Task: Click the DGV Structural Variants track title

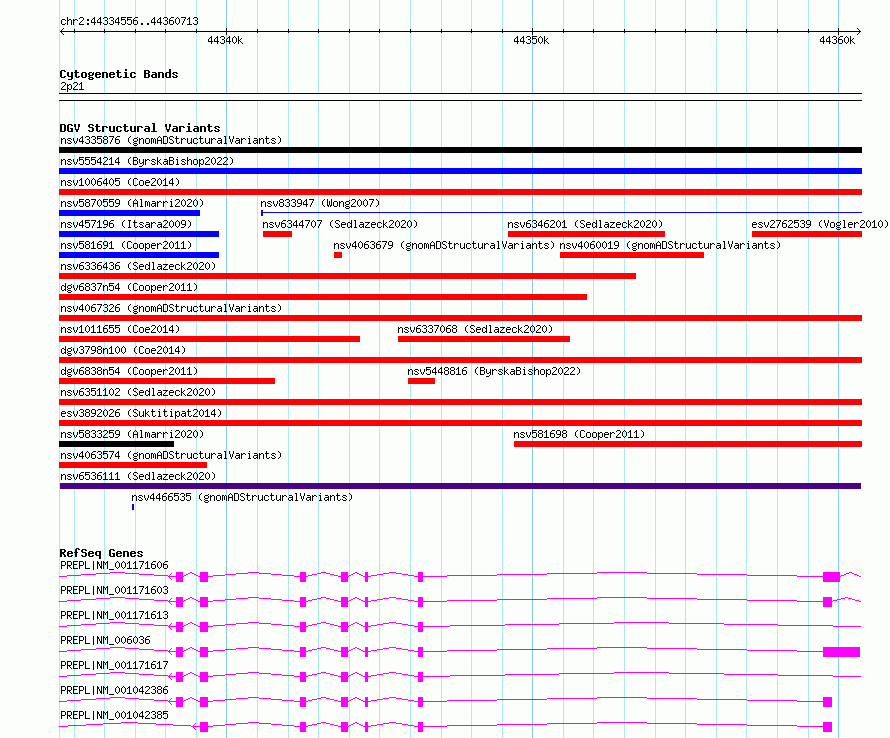Action: 140,128
